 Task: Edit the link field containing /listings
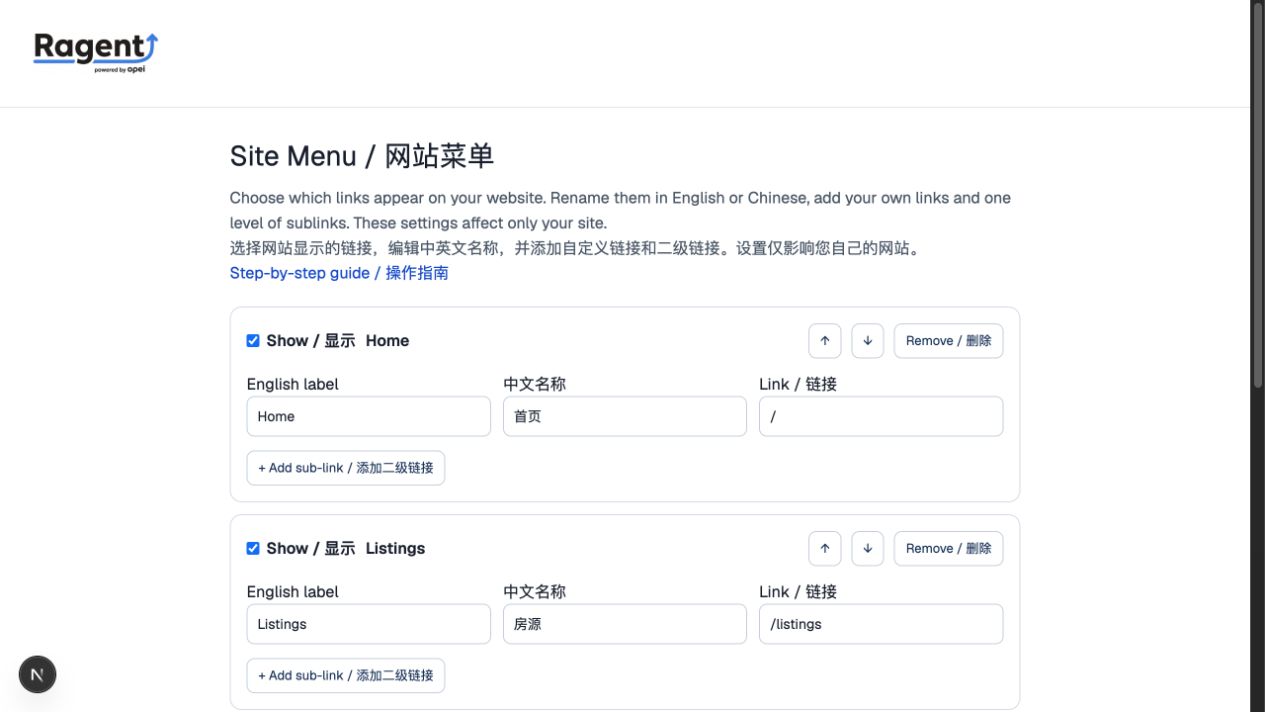[881, 624]
